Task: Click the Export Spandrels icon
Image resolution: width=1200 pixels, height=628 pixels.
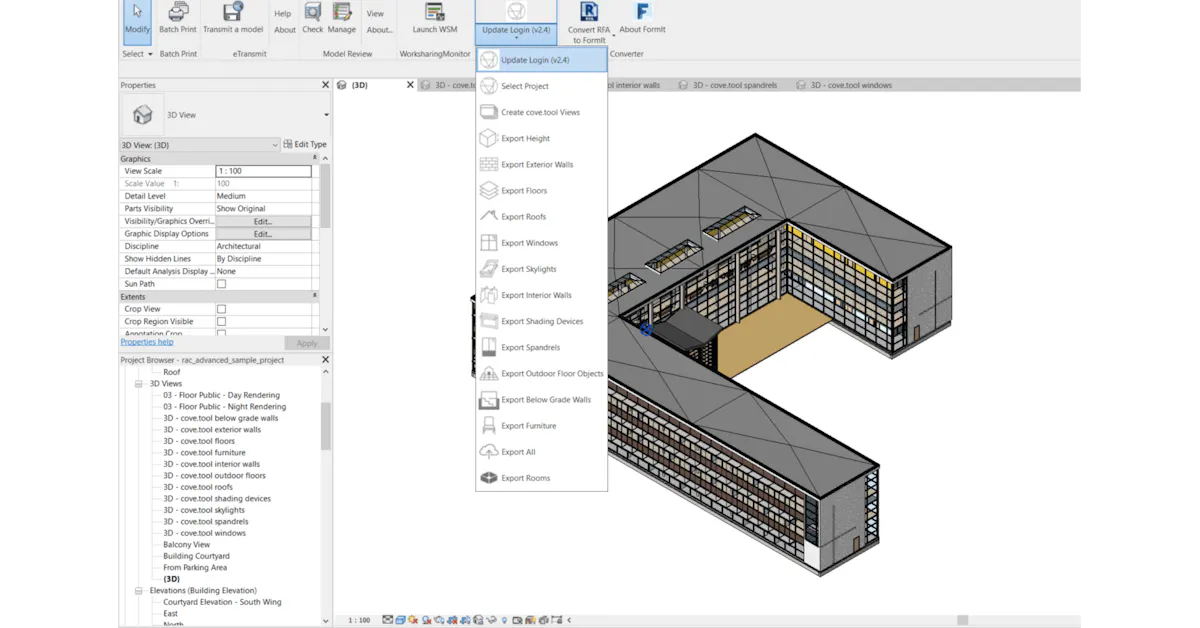Action: (488, 347)
